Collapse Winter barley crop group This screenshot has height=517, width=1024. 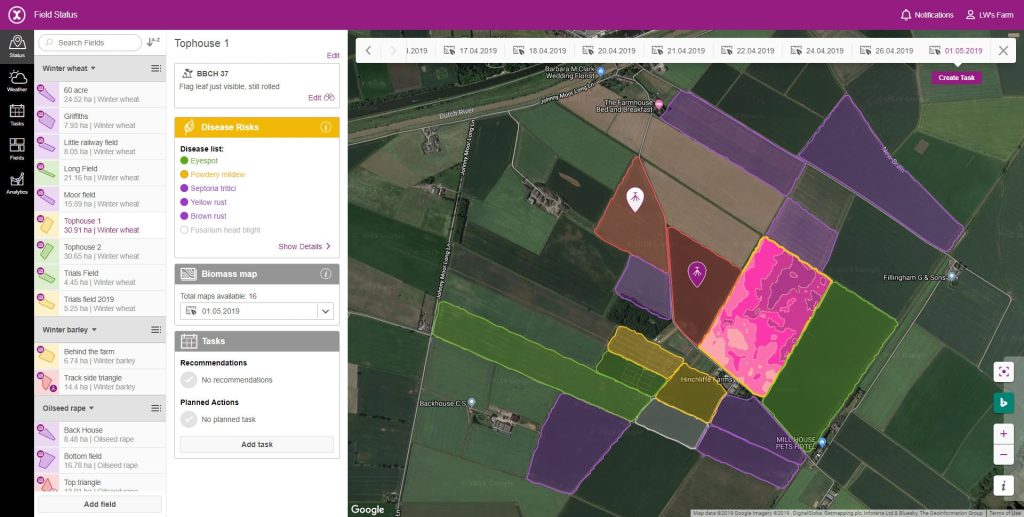70,330
